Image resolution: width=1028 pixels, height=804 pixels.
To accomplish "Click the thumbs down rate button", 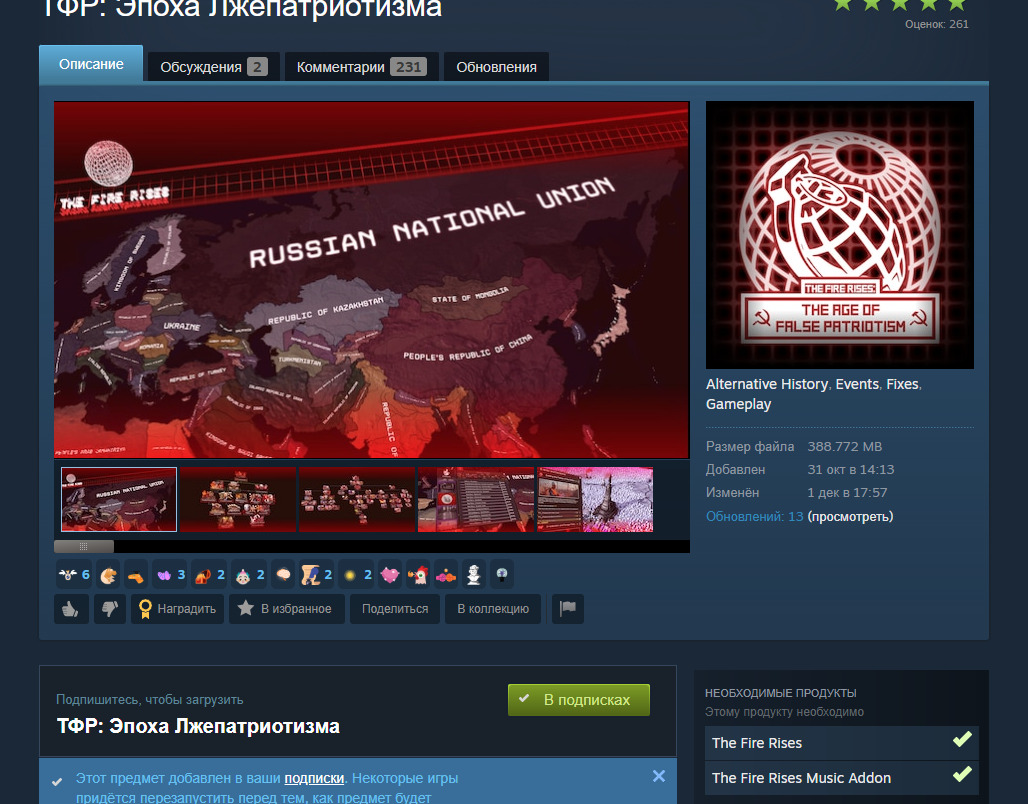I will [109, 609].
